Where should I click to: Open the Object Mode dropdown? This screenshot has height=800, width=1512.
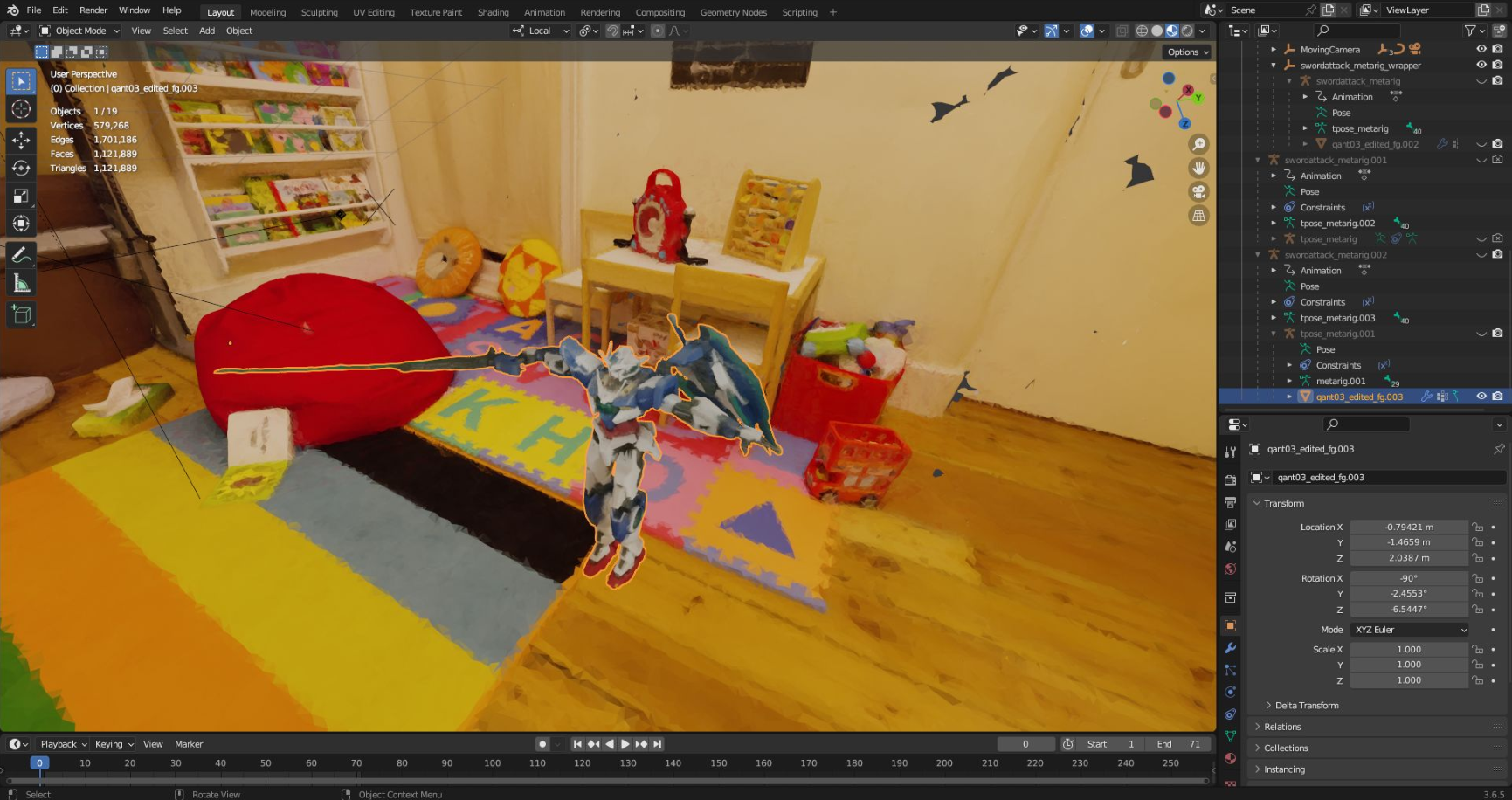79,31
